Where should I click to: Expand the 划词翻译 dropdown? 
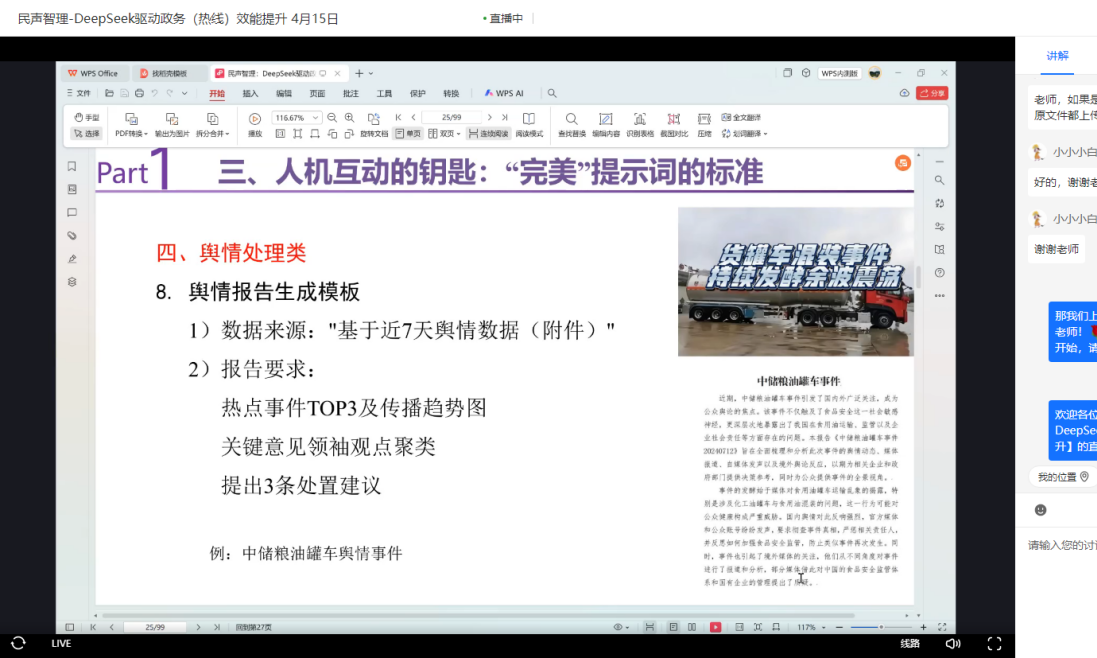(x=764, y=134)
